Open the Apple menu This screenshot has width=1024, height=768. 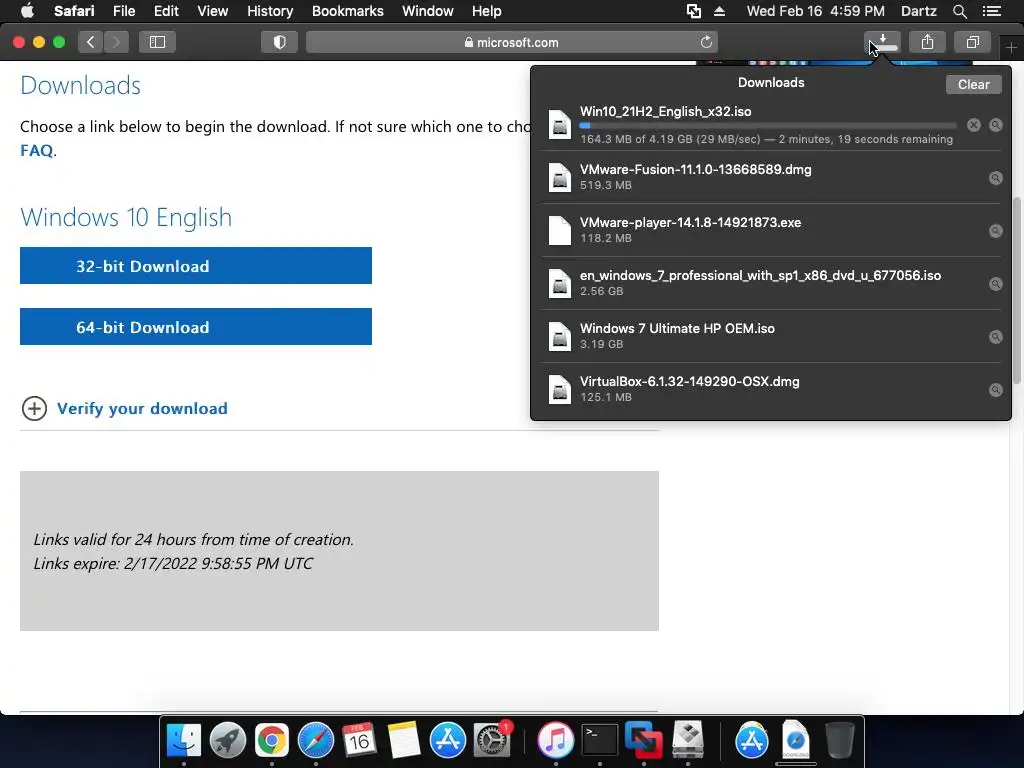click(27, 11)
